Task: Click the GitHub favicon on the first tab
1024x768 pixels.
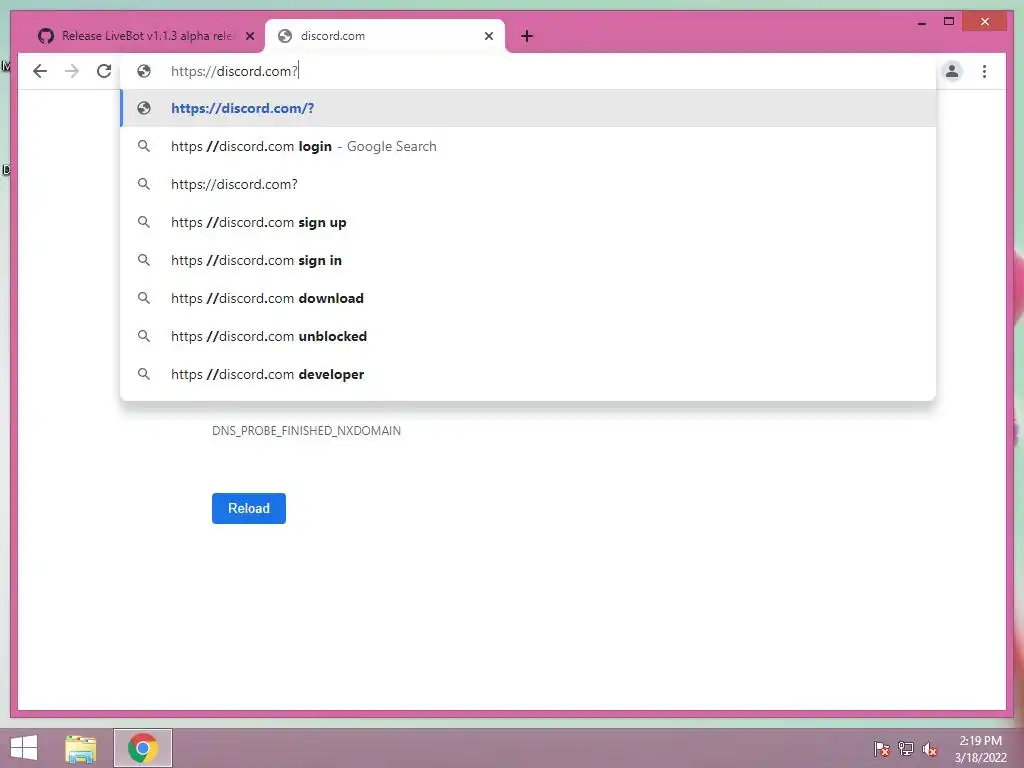Action: coord(46,36)
